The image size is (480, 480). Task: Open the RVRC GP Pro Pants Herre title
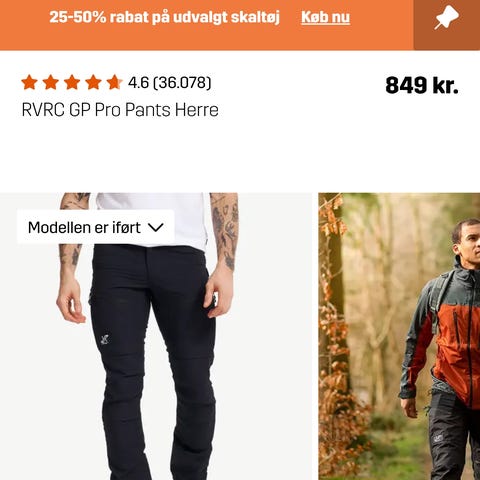coord(120,110)
